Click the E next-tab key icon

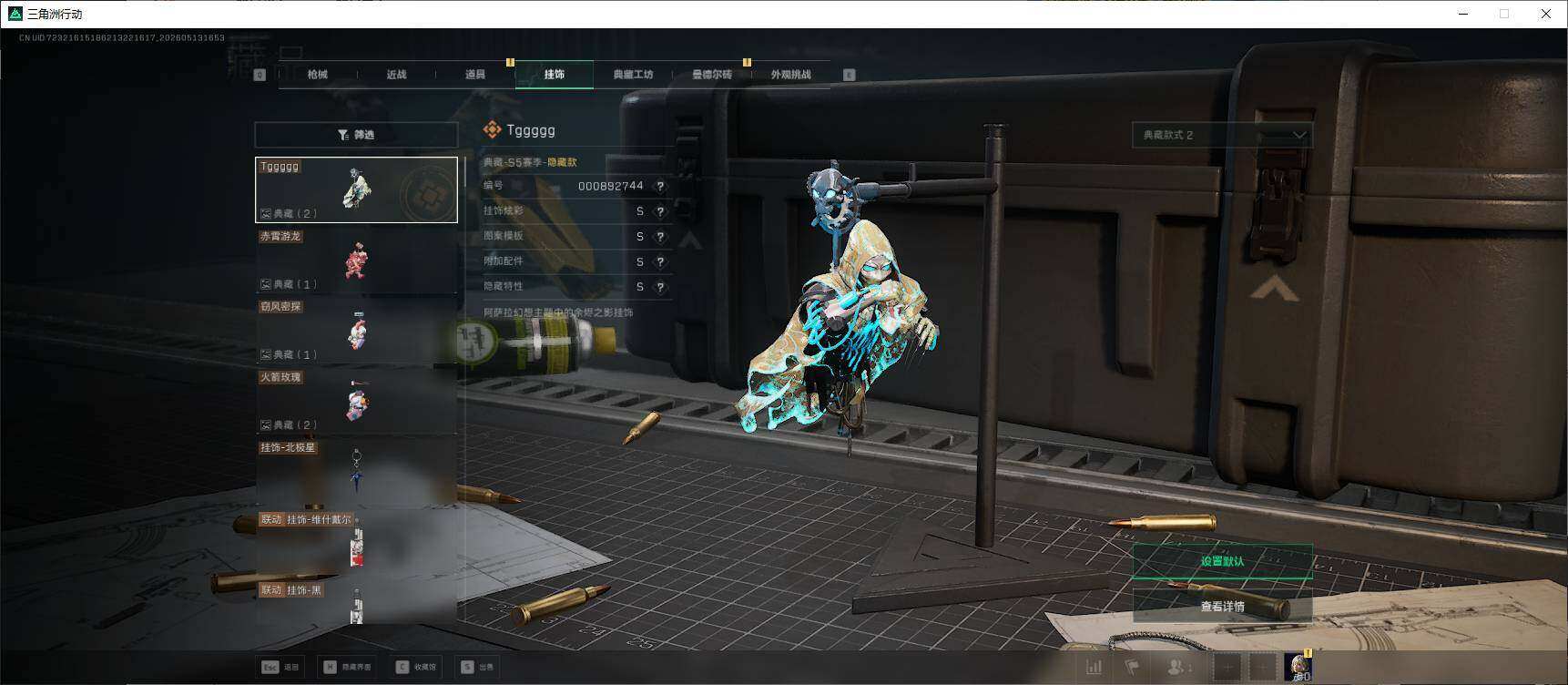coord(850,75)
